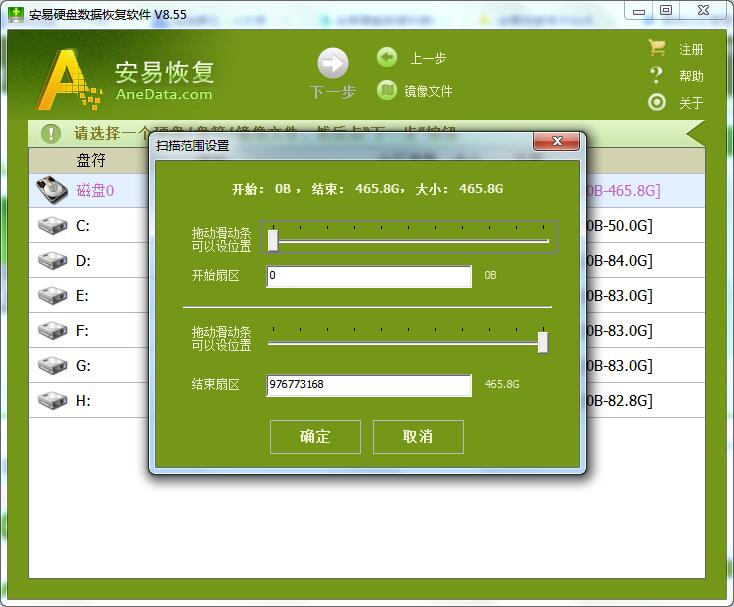This screenshot has height=607, width=734.
Task: Click the 0B-83.0G range in the G: row
Action: pos(619,366)
